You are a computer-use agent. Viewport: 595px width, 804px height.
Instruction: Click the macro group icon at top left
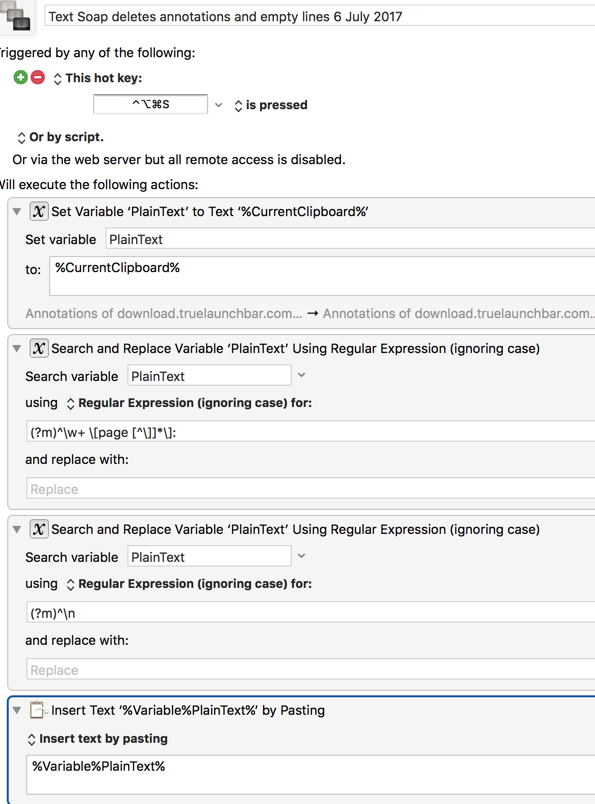coord(15,15)
